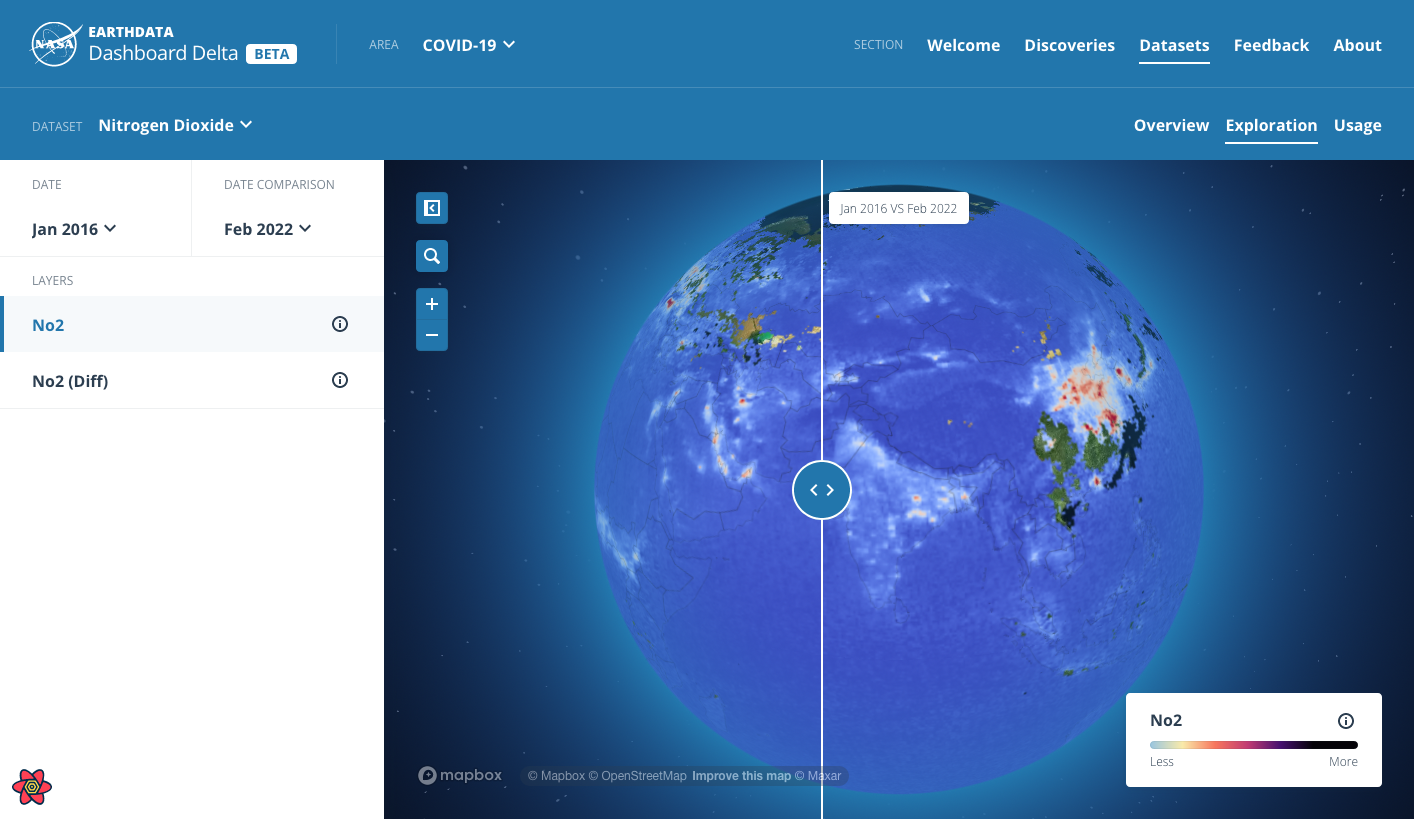Image resolution: width=1414 pixels, height=819 pixels.
Task: Zoom in on the globe
Action: (x=431, y=303)
